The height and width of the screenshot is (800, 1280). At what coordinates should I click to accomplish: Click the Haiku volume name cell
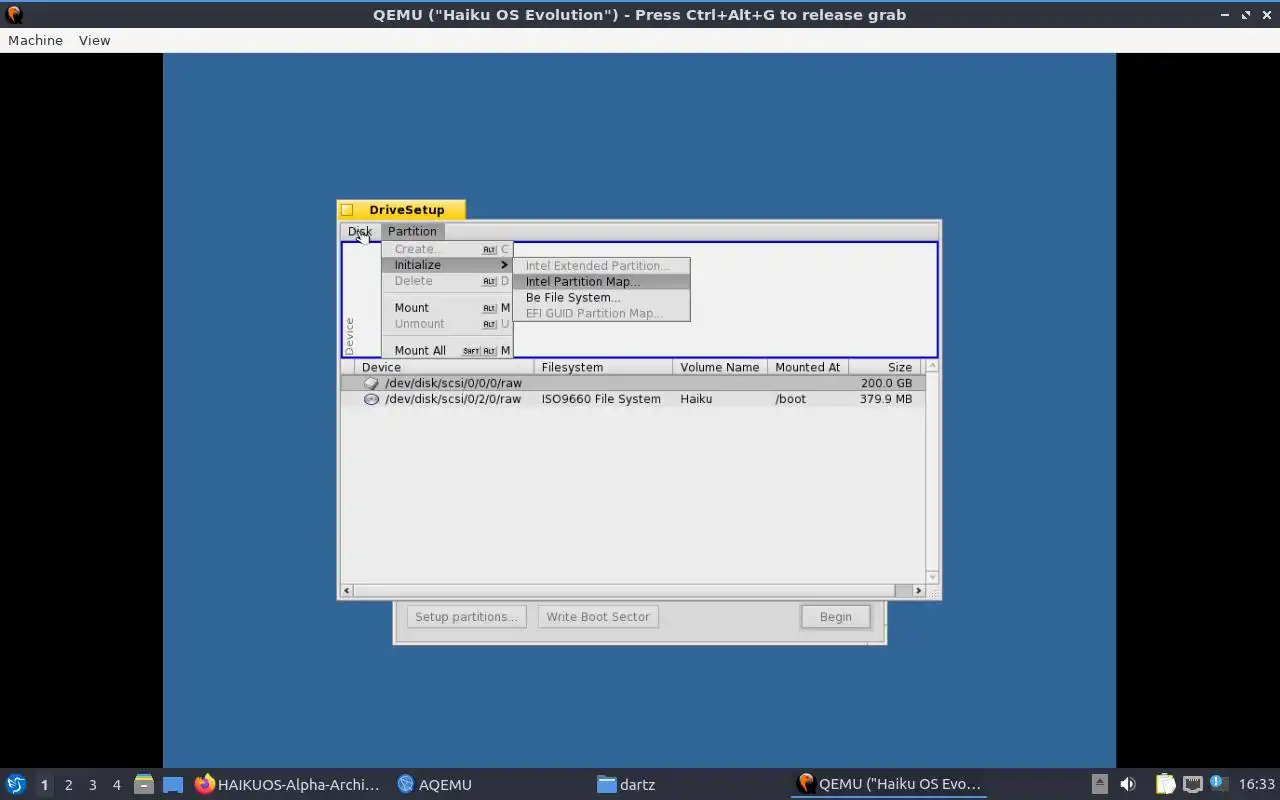point(696,399)
